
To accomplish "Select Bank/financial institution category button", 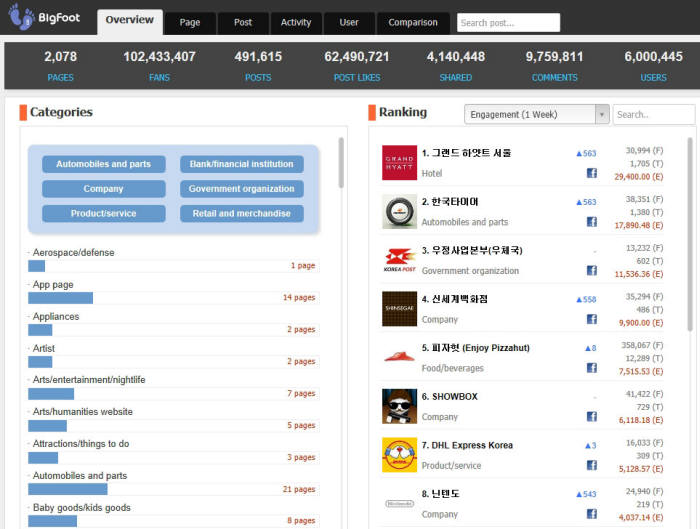I will tap(242, 164).
